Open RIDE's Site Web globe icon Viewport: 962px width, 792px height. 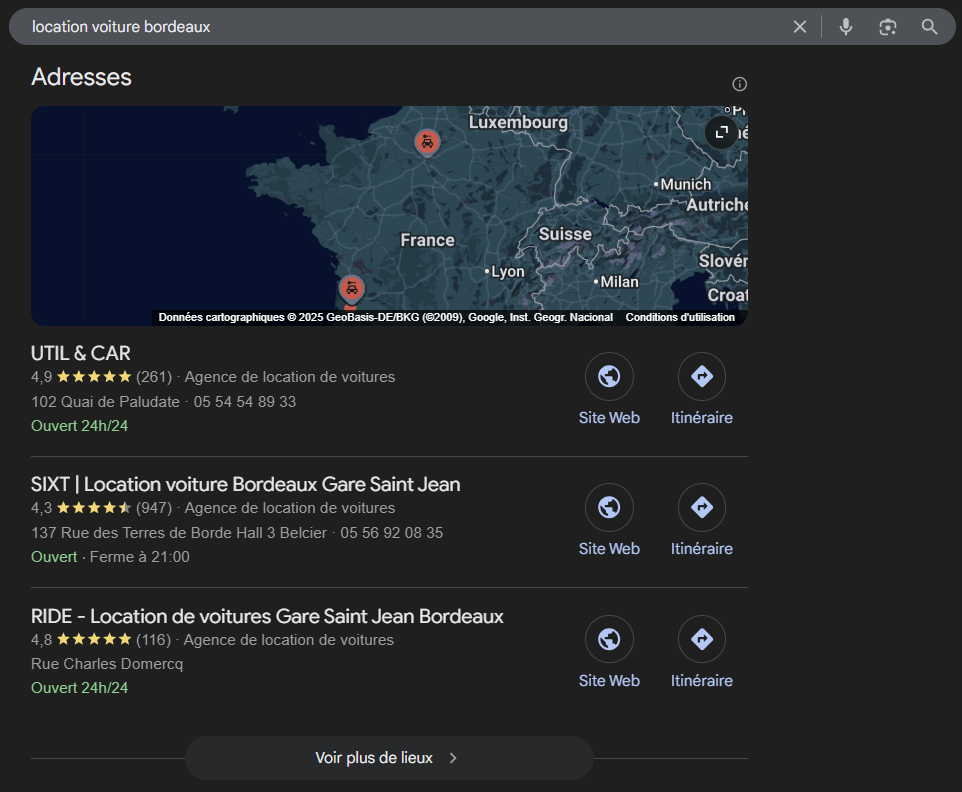click(x=609, y=639)
